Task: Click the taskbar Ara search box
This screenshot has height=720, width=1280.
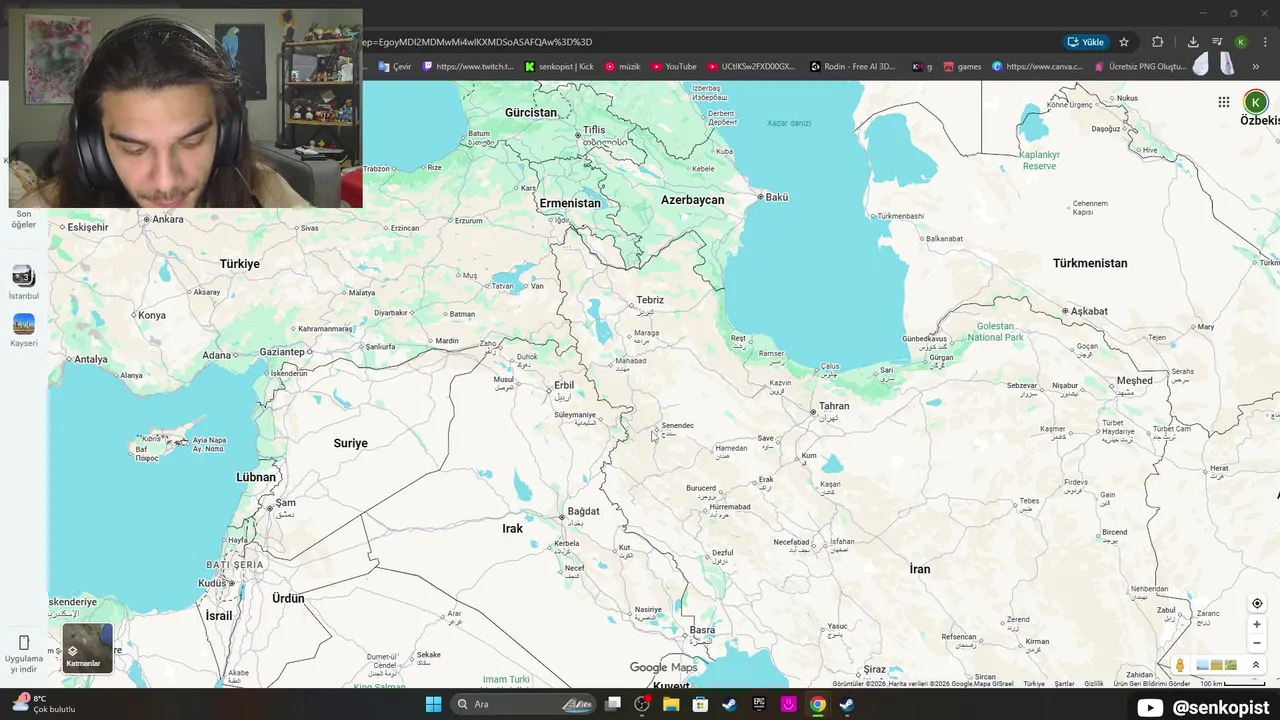Action: 523,704
